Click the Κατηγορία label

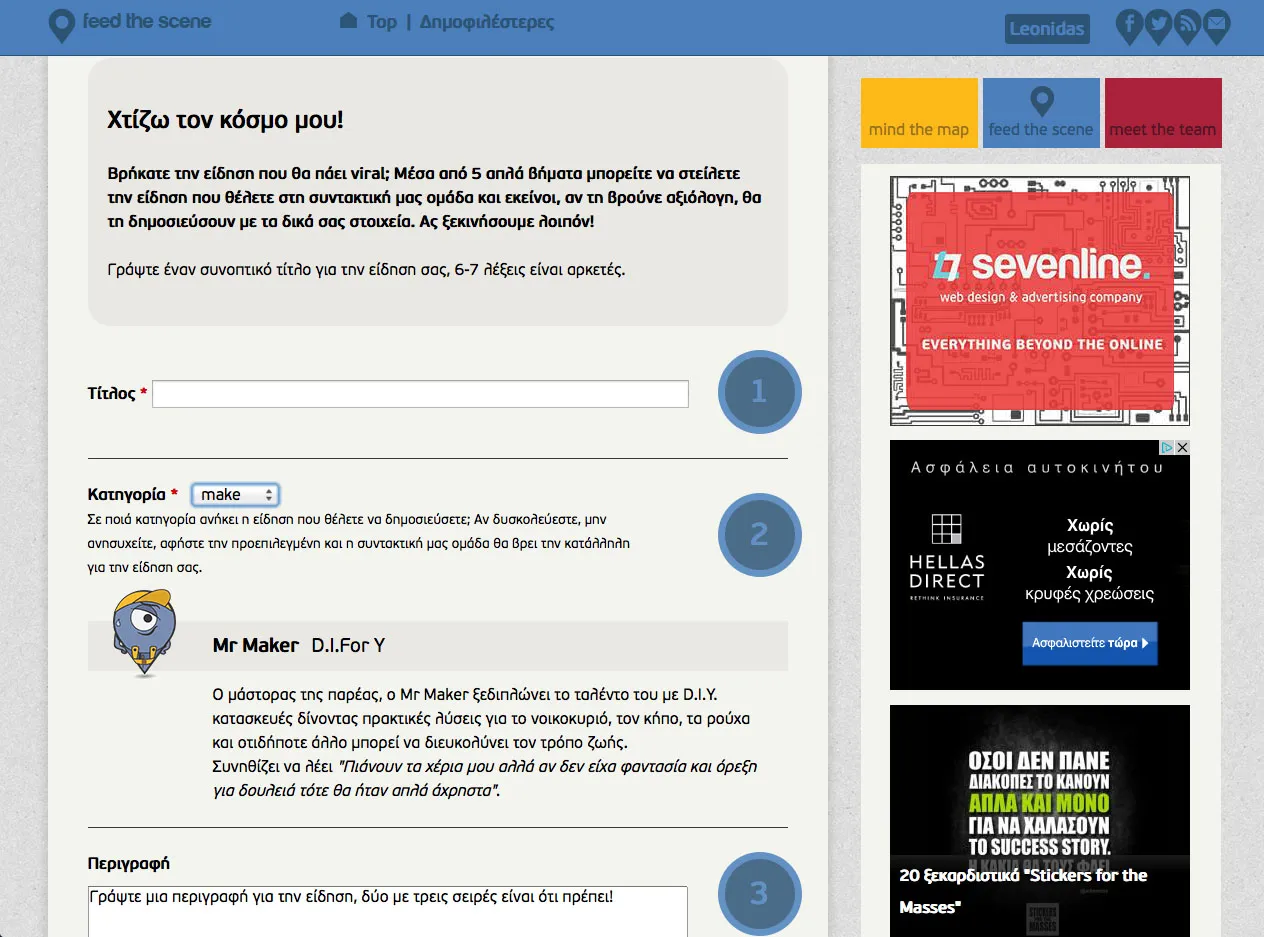(x=127, y=494)
